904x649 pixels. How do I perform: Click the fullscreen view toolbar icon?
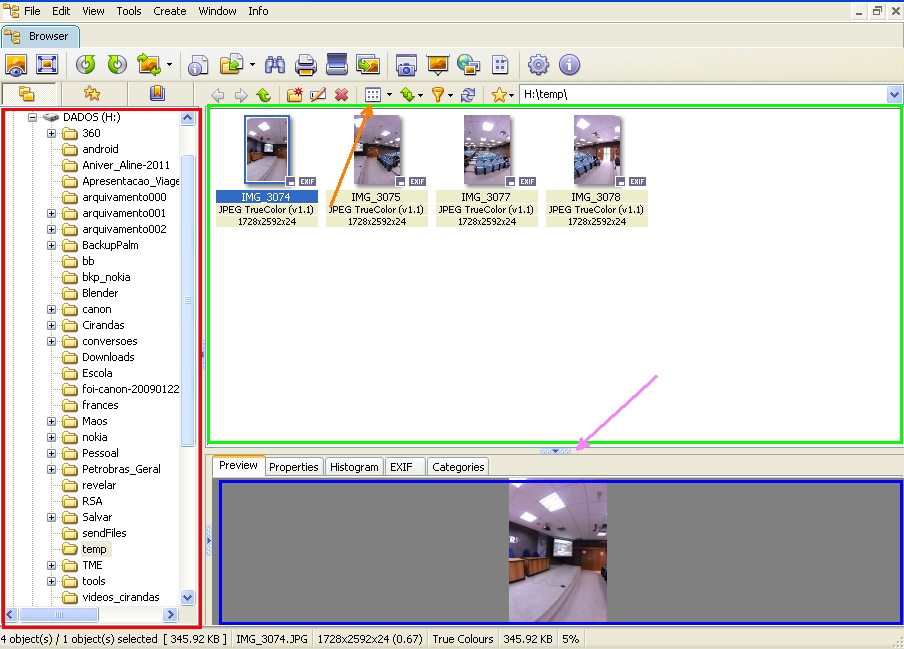click(47, 65)
